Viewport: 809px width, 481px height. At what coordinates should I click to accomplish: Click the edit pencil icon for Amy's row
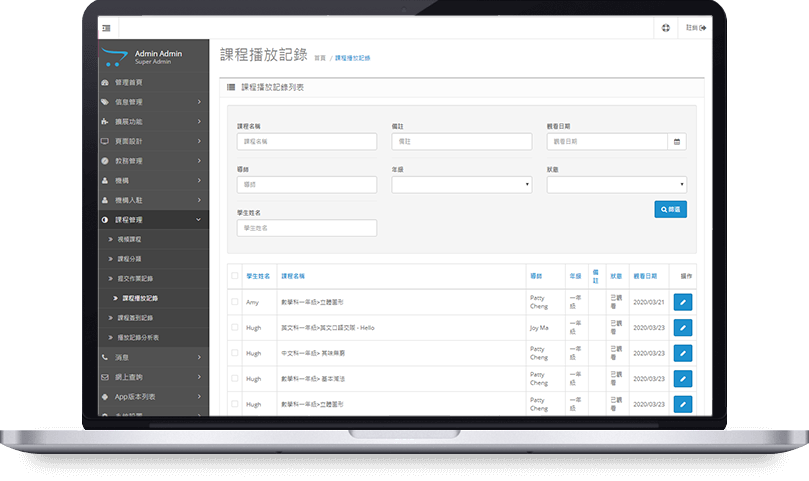pyautogui.click(x=683, y=301)
